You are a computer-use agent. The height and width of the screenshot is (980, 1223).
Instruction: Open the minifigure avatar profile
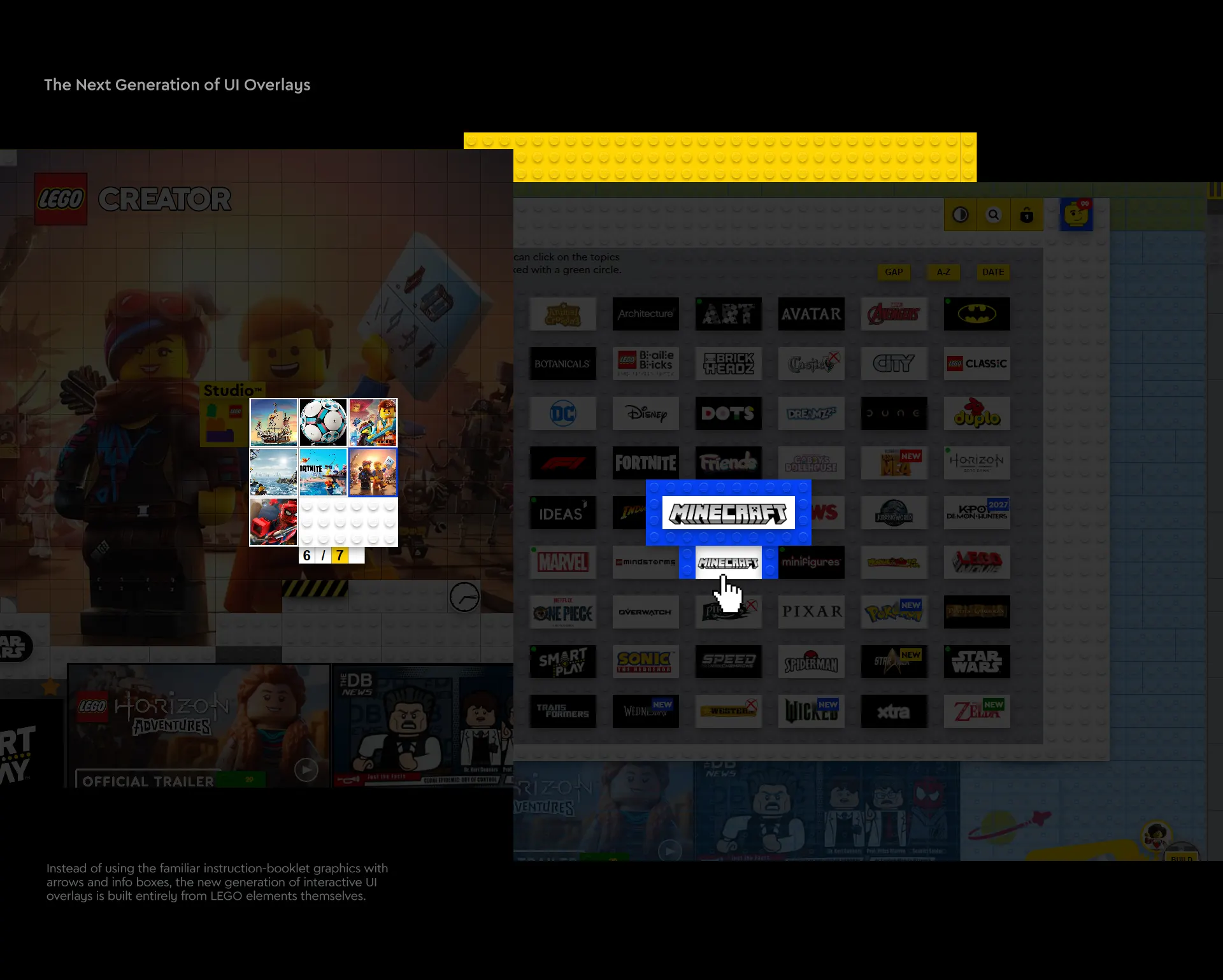[1076, 215]
